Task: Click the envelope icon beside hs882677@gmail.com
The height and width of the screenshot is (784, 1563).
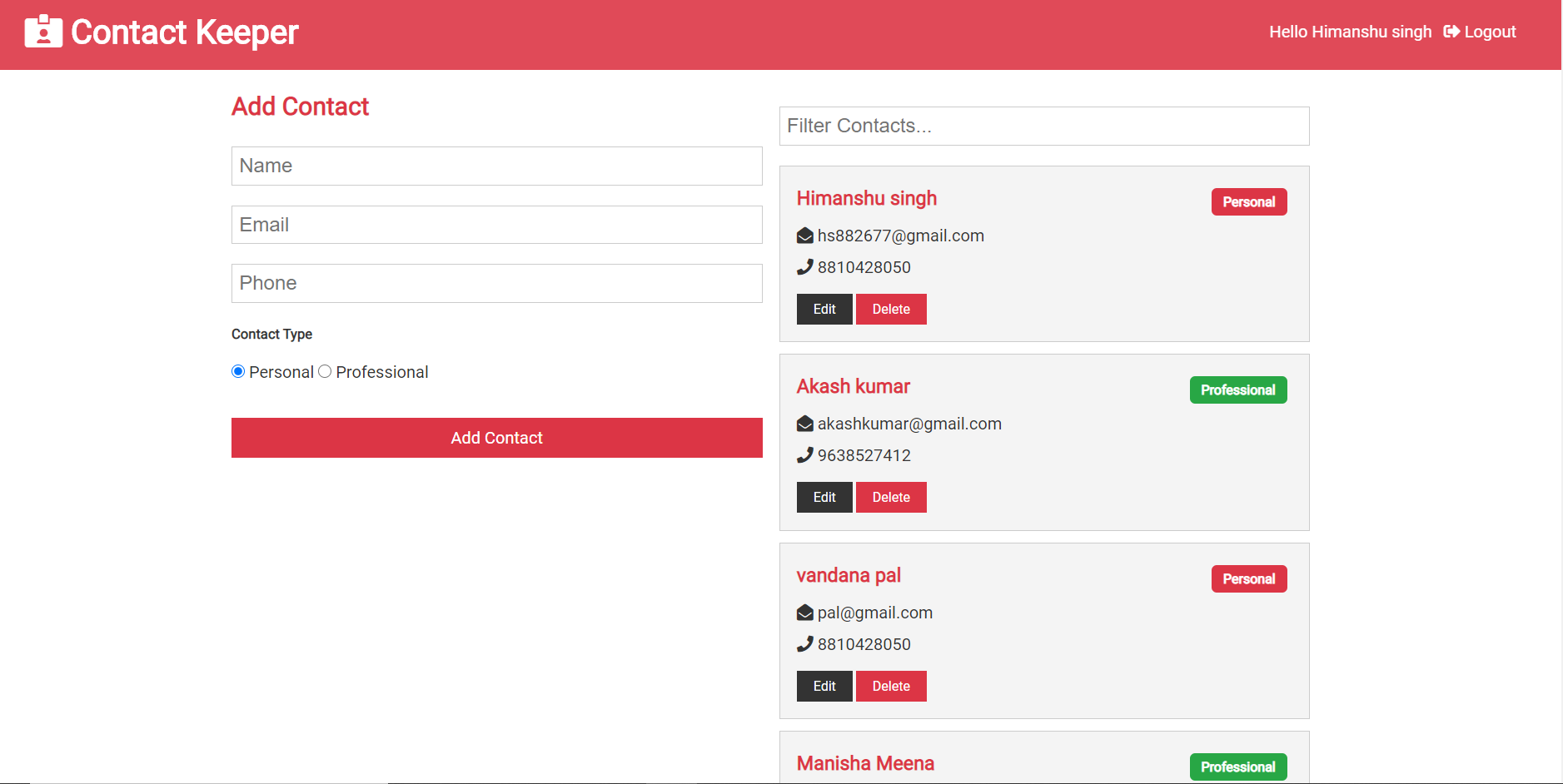Action: (804, 236)
